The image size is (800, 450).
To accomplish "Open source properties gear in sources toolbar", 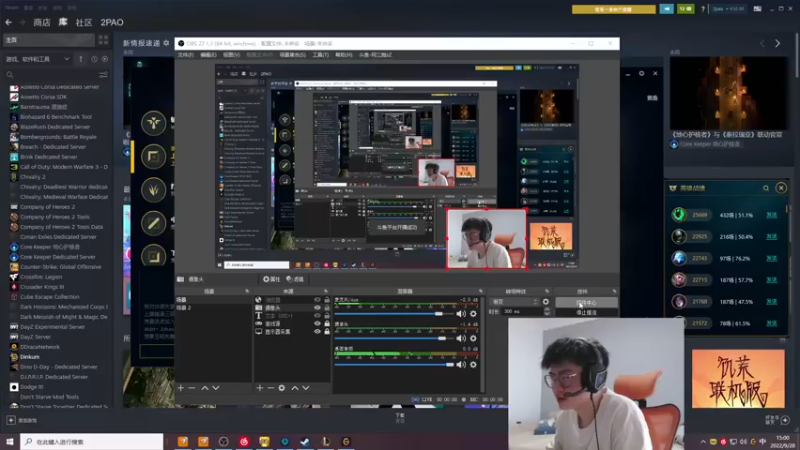I will pos(282,388).
